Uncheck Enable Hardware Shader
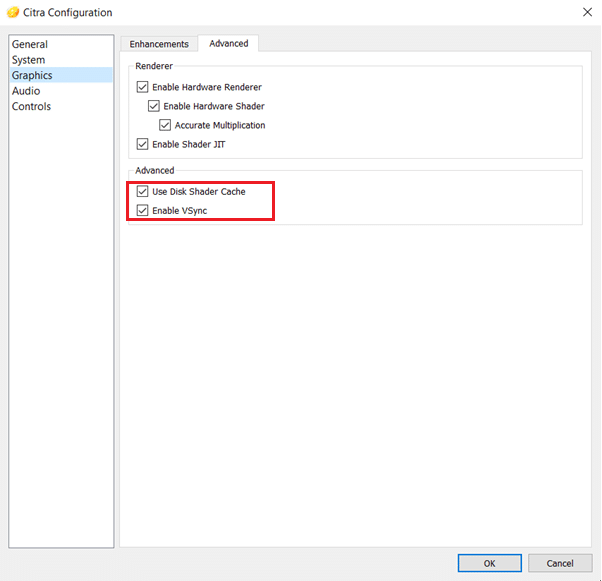The width and height of the screenshot is (602, 581). tap(154, 106)
